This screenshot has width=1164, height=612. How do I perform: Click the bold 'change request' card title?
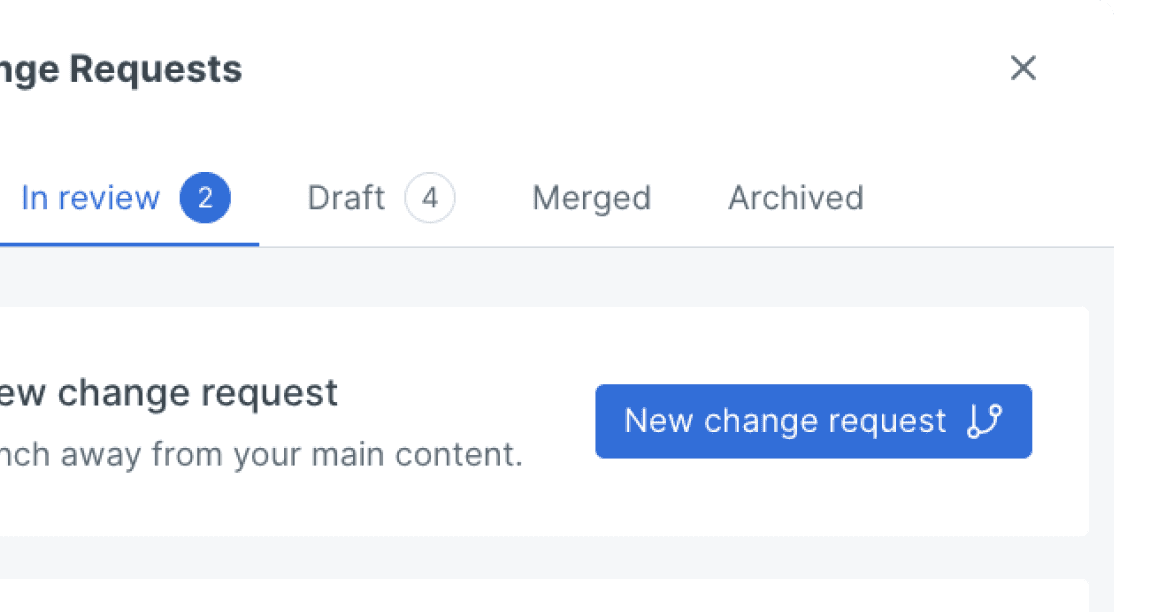[x=169, y=393]
